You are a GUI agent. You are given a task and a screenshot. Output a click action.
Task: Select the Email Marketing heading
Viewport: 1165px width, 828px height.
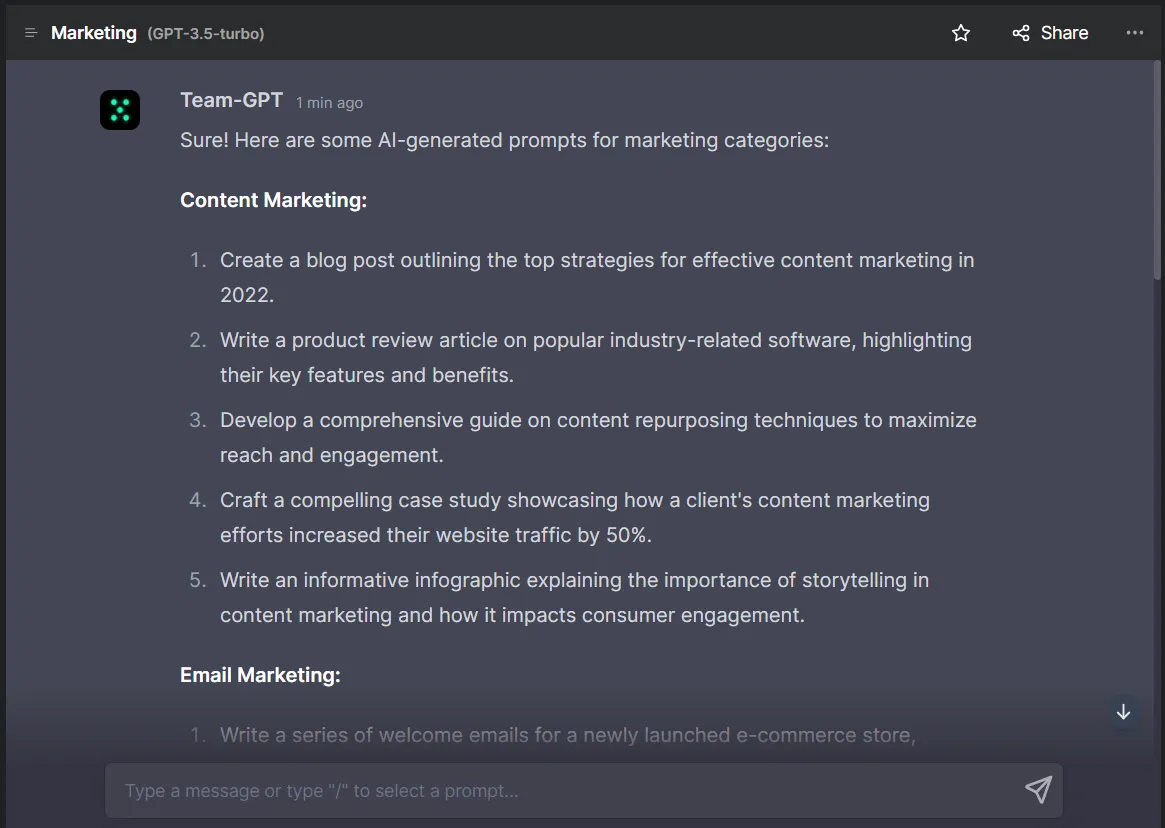tap(260, 675)
